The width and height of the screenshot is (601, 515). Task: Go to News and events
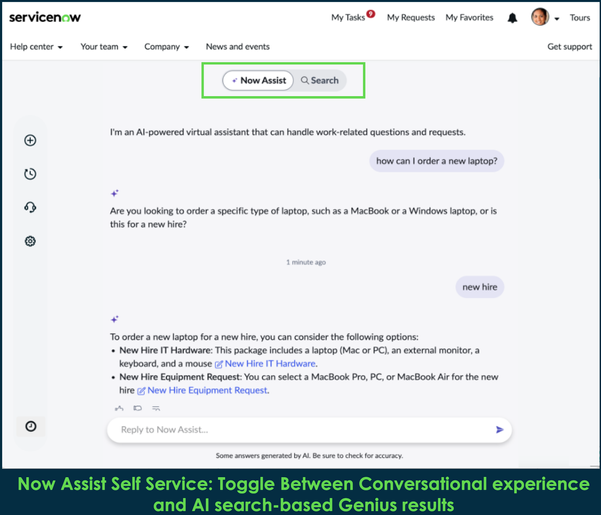pos(238,47)
